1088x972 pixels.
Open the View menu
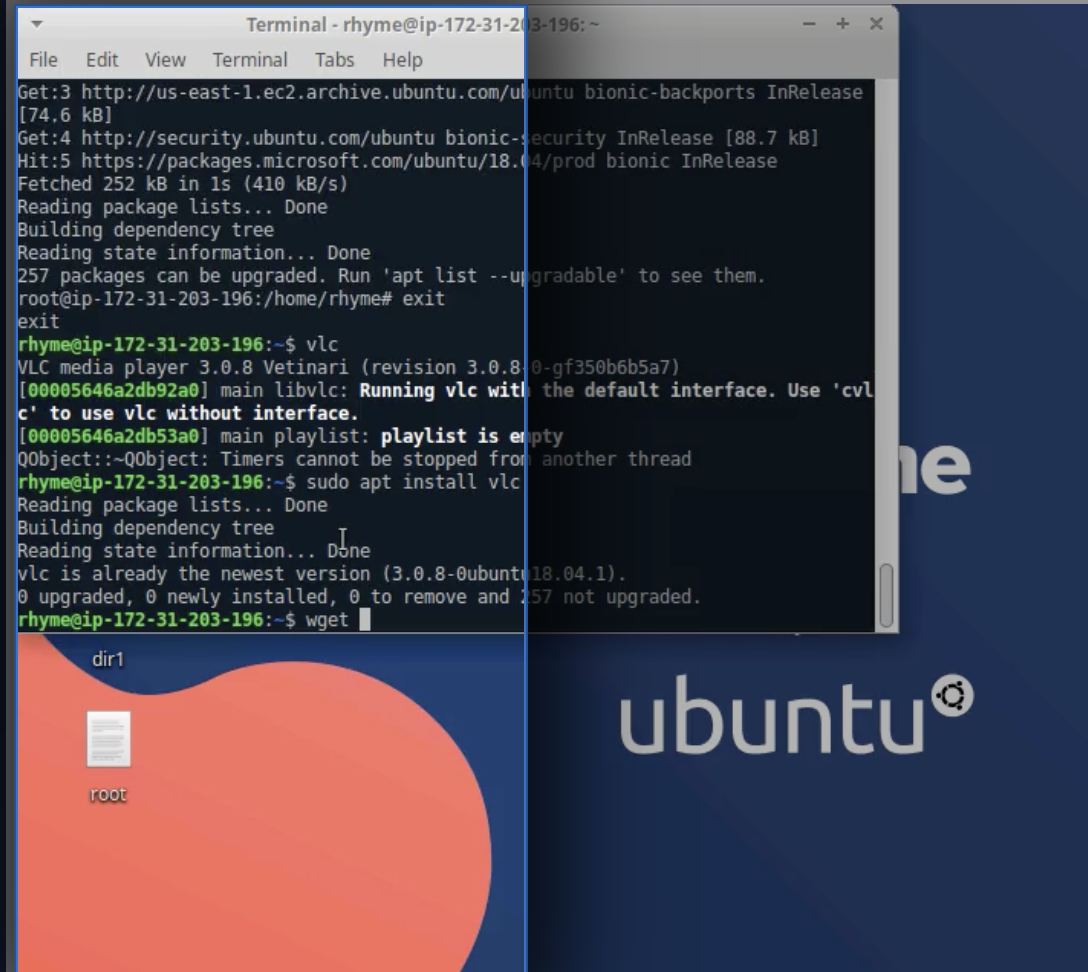tap(165, 60)
